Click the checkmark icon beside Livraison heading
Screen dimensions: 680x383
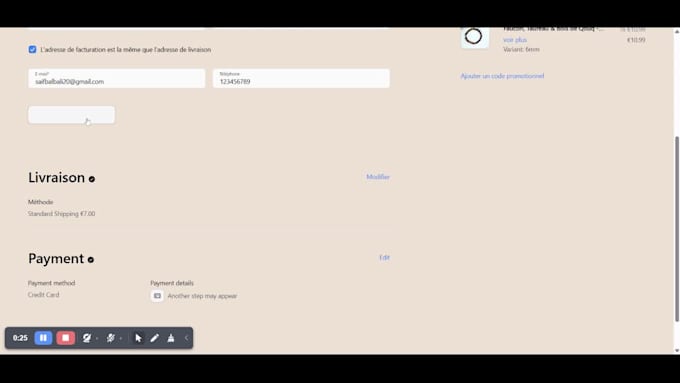pos(92,179)
